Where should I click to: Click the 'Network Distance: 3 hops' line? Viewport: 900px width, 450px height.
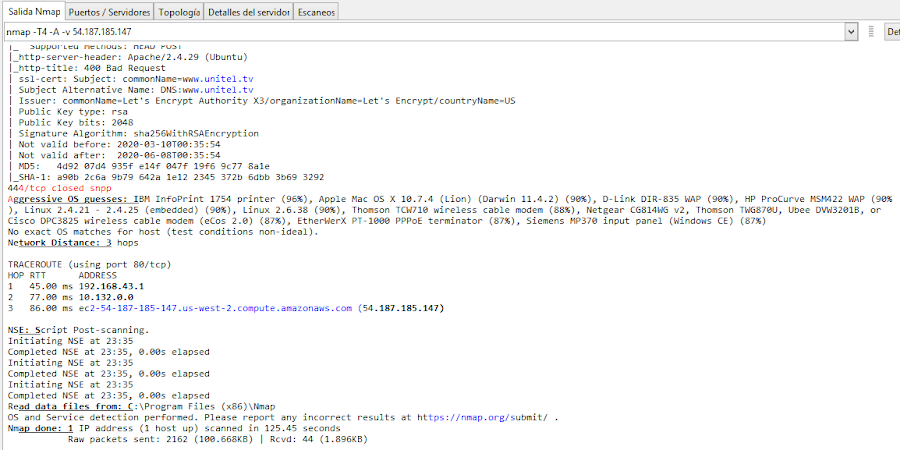click(x=73, y=243)
